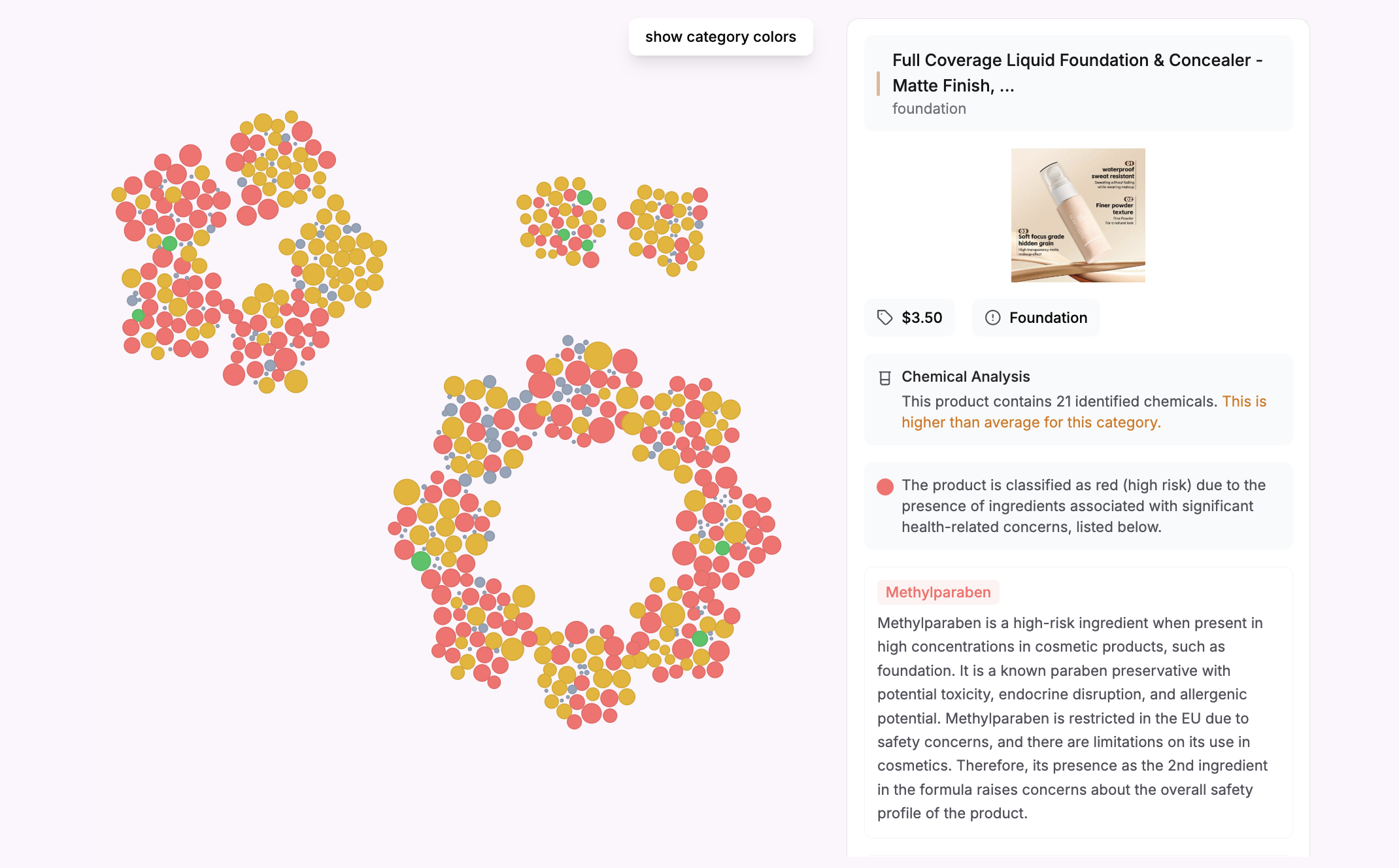Click the info icon beside Foundation

[992, 318]
